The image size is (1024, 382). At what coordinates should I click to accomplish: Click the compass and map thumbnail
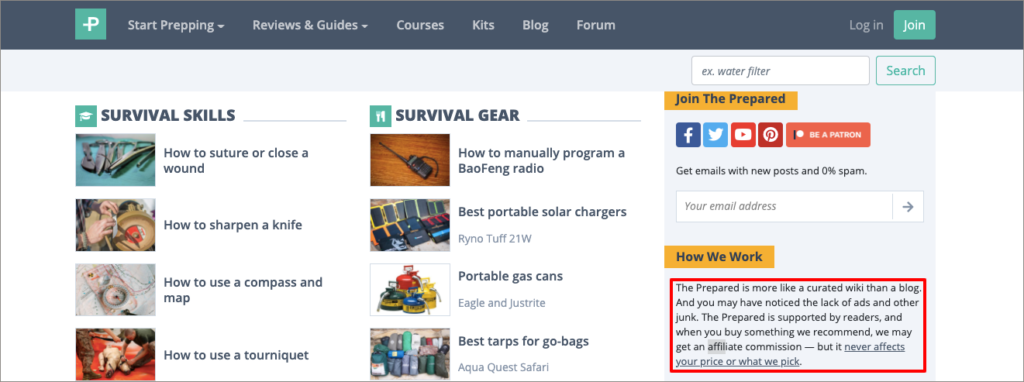[115, 290]
